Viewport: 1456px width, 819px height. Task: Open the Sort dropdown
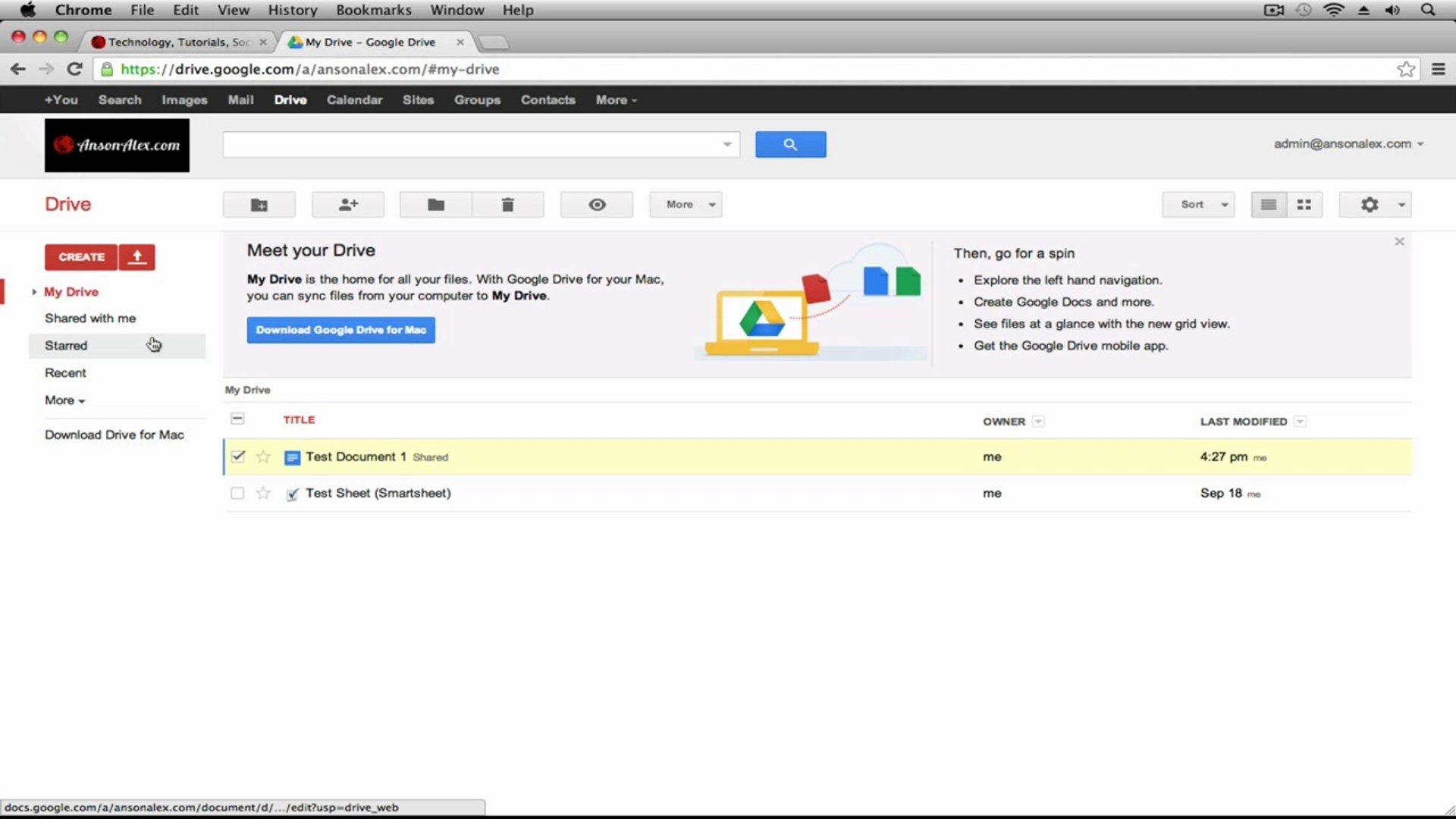(1198, 205)
